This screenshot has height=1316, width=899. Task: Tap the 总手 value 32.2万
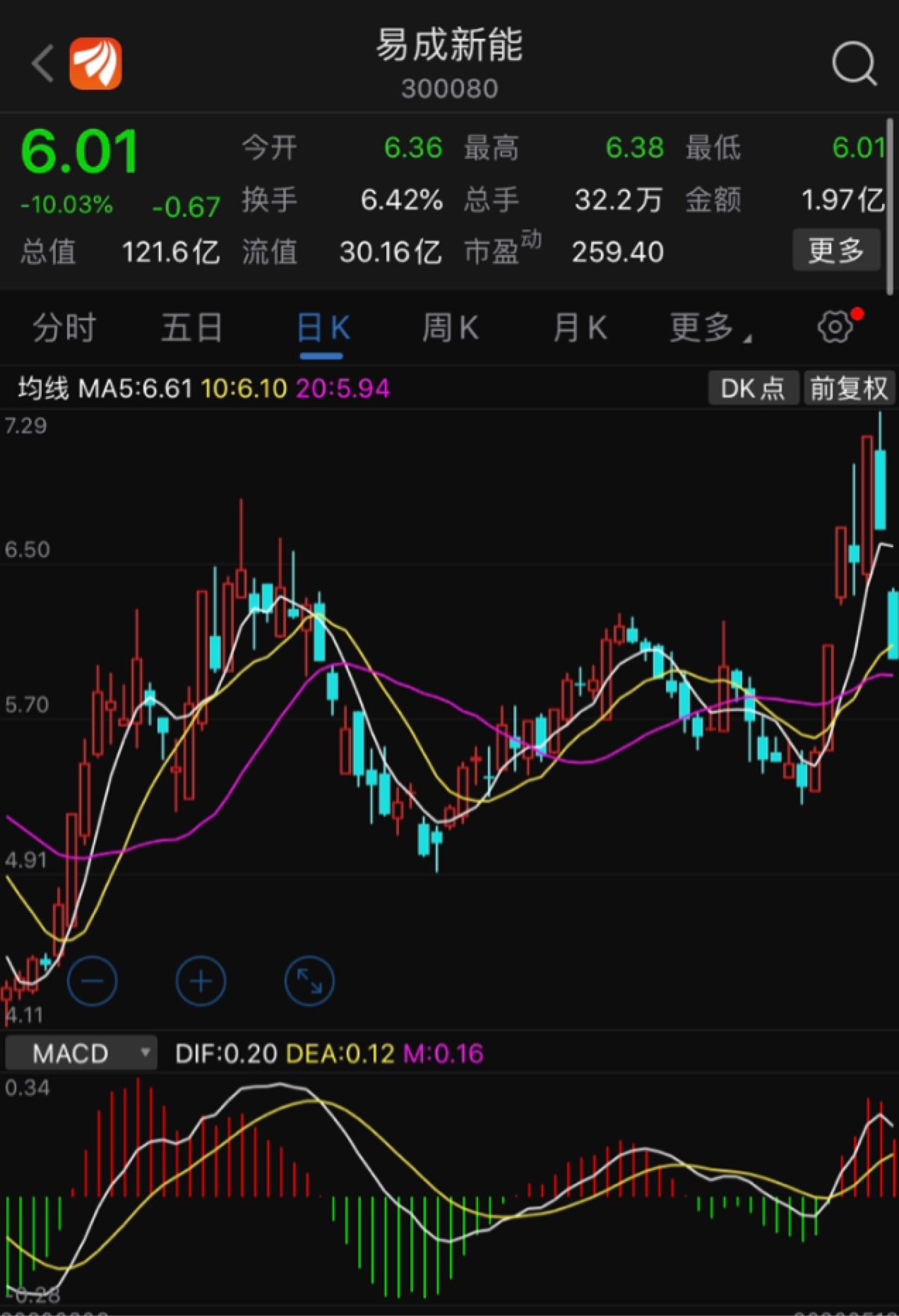[619, 200]
